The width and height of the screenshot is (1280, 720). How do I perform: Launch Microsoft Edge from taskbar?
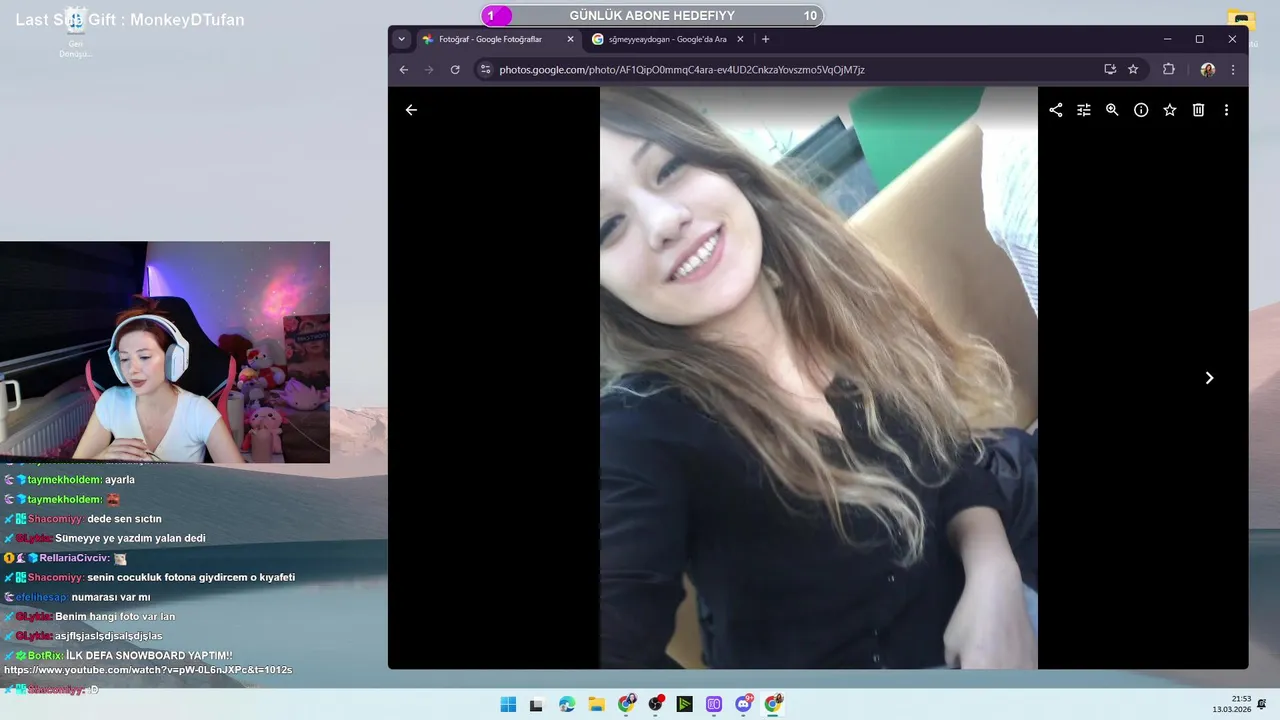tap(567, 704)
